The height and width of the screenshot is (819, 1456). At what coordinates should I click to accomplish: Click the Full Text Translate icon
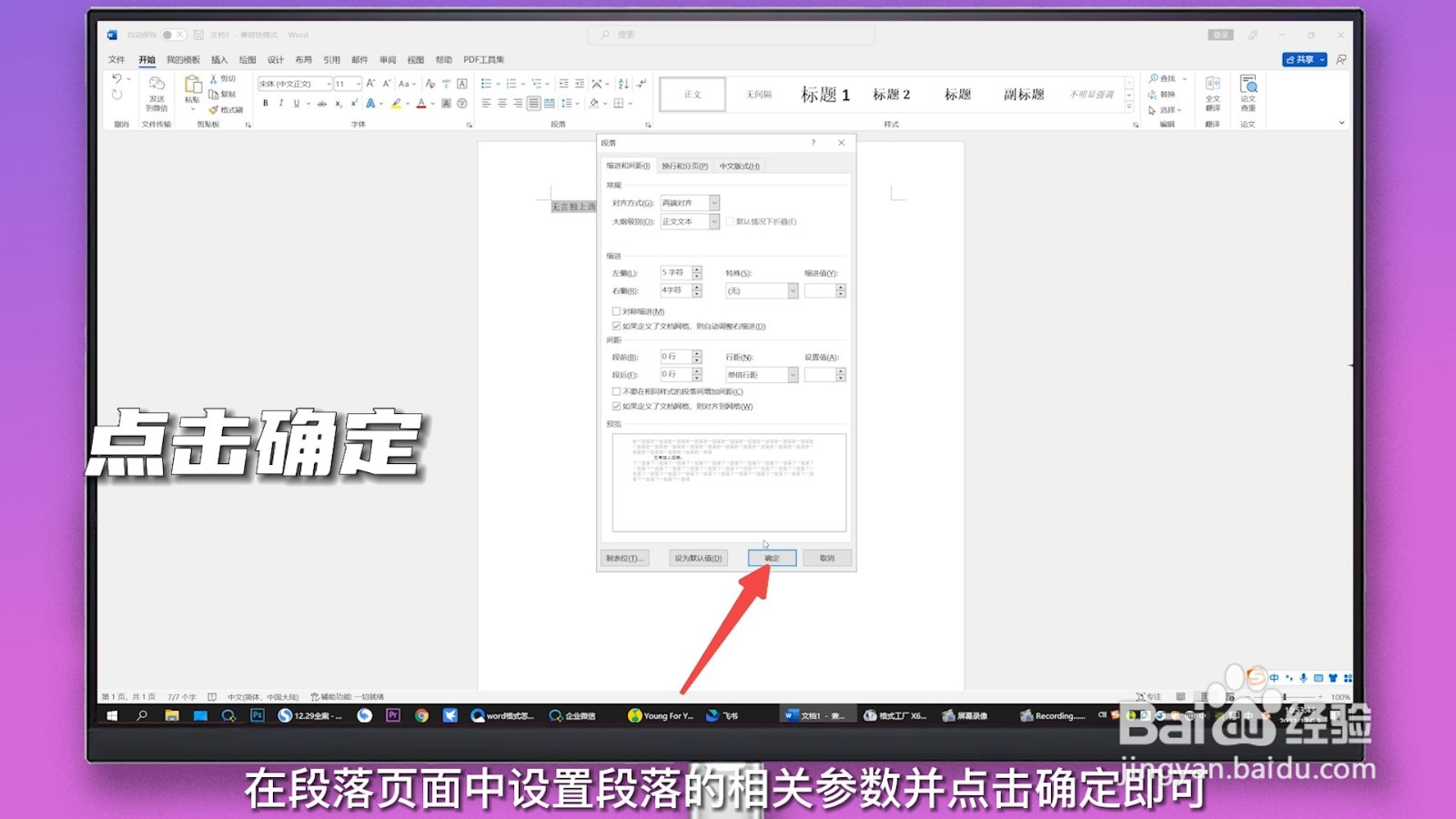1212,84
